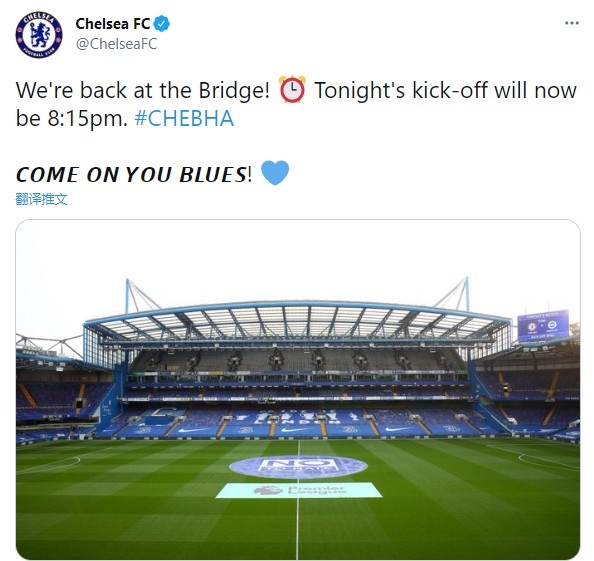Screen dimensions: 594x561
Task: Click the Premier League banner on pitch
Action: click(x=299, y=490)
